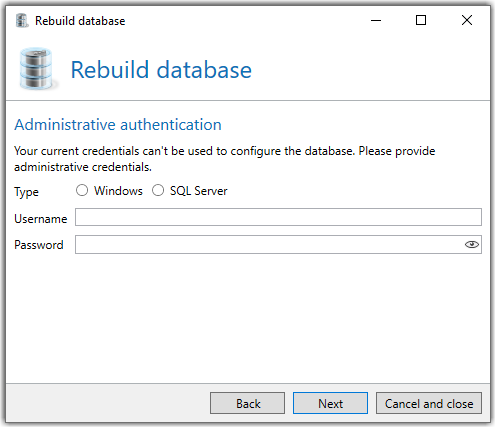This screenshot has width=496, height=428.
Task: Click the large database cylinder logo
Action: point(36,69)
